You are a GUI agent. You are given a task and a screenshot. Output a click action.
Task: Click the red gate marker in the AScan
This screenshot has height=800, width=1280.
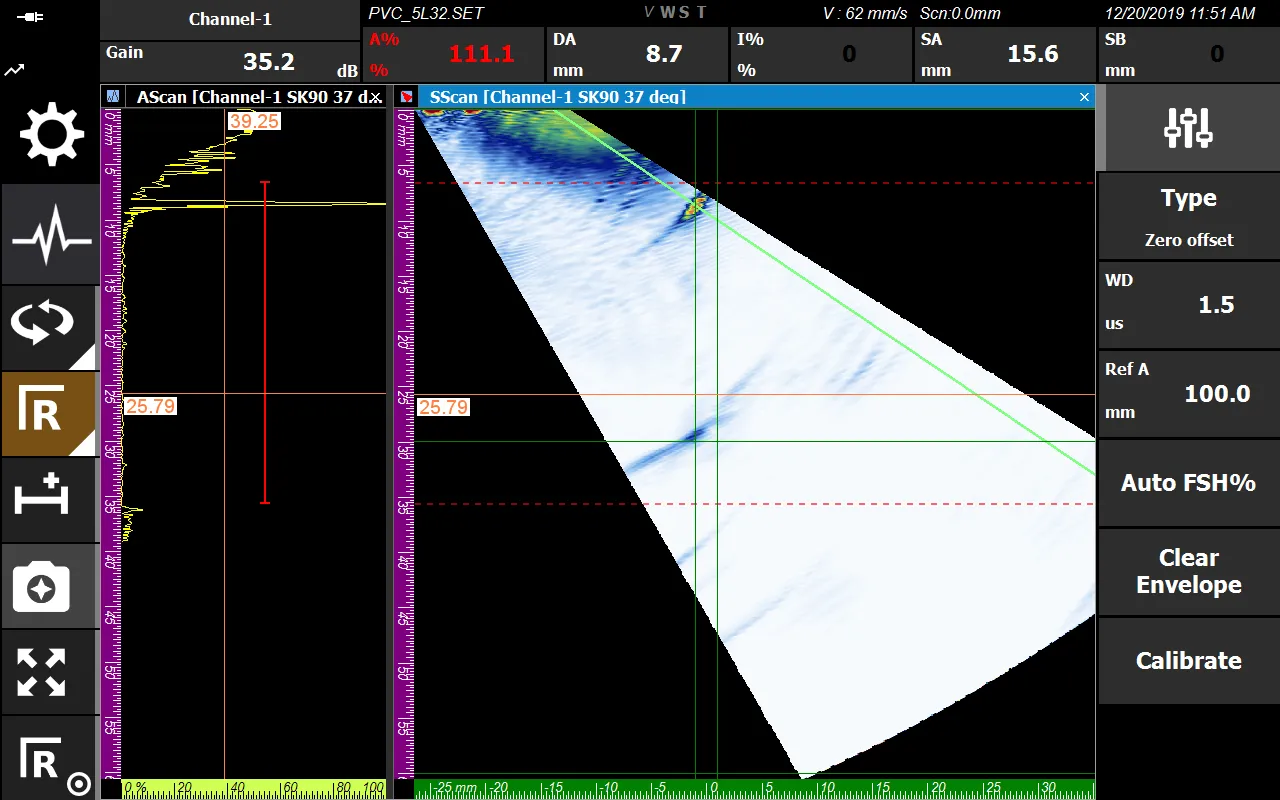(265, 342)
